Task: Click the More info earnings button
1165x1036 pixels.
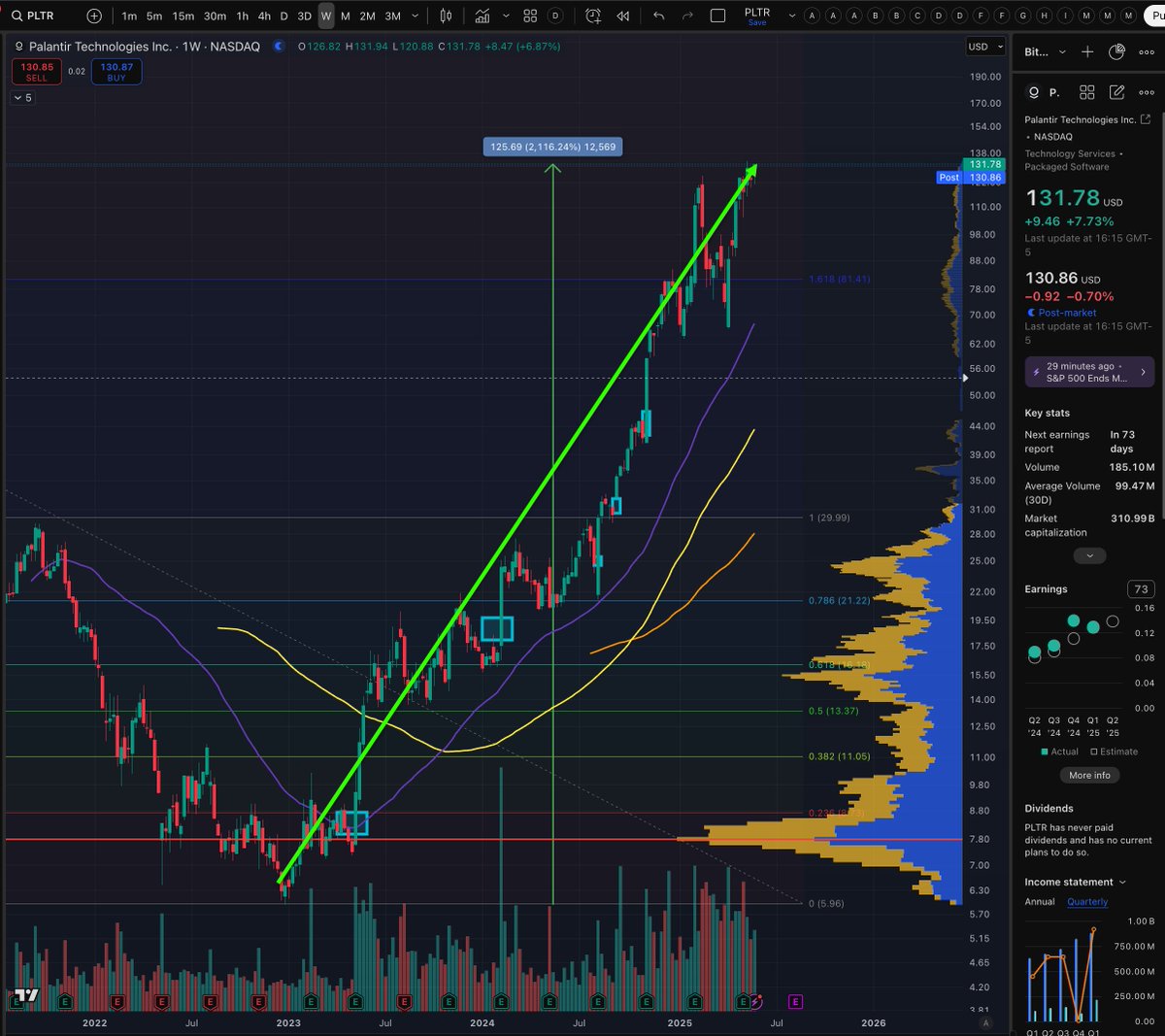Action: 1089,775
